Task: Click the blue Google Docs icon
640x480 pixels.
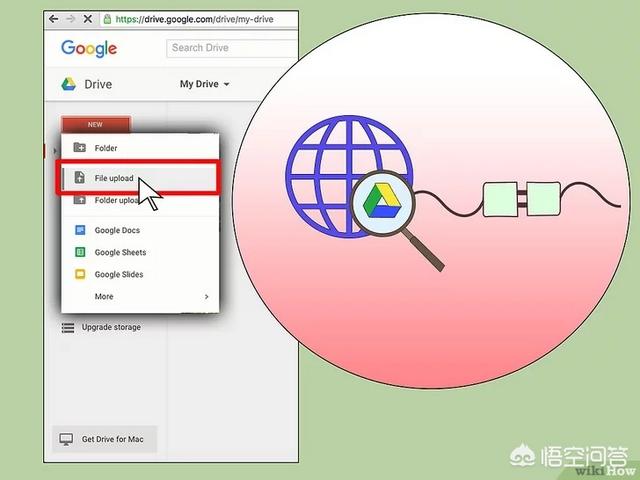Action: coord(80,230)
